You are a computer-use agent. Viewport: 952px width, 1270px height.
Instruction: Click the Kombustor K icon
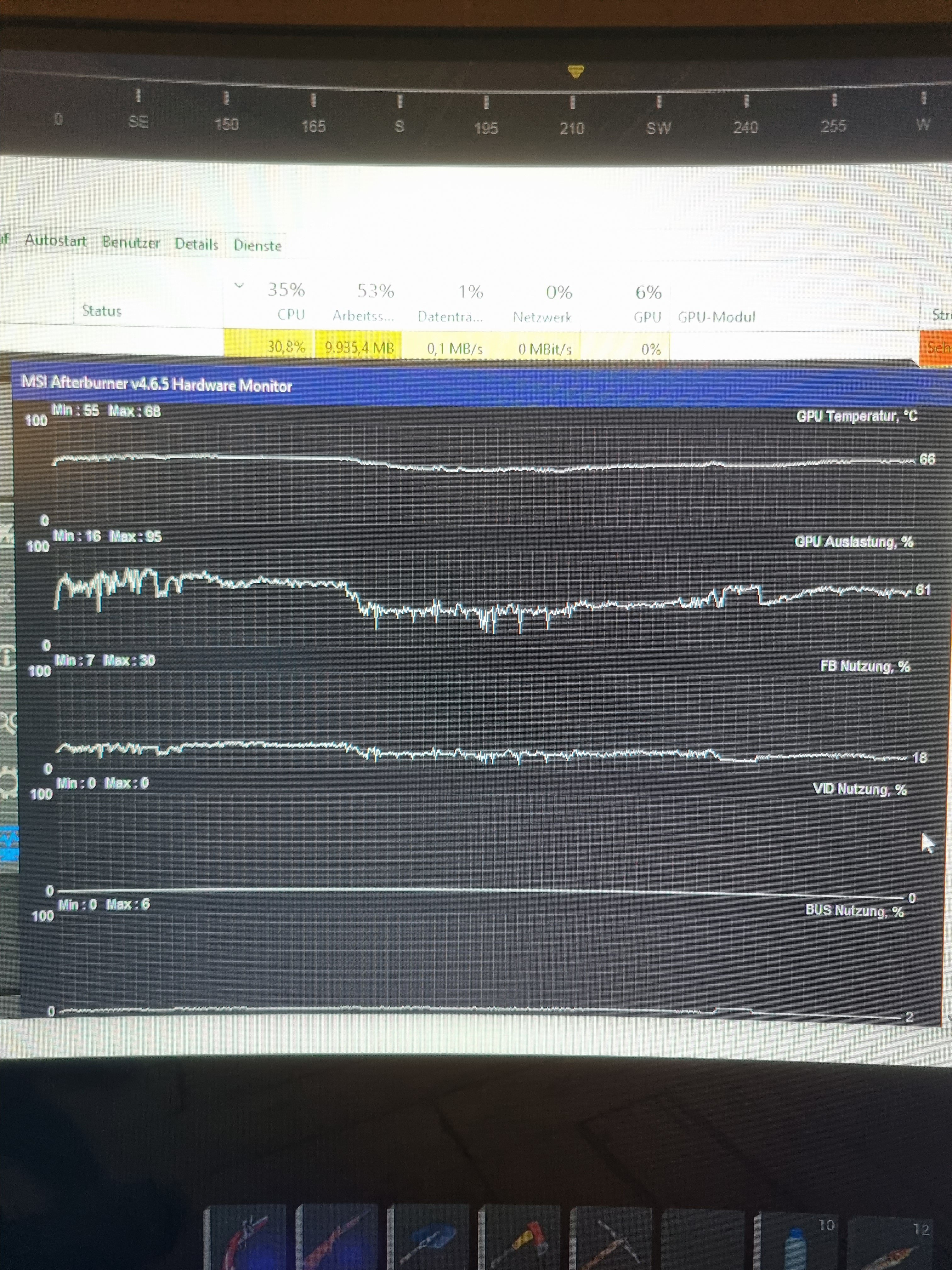(x=6, y=595)
